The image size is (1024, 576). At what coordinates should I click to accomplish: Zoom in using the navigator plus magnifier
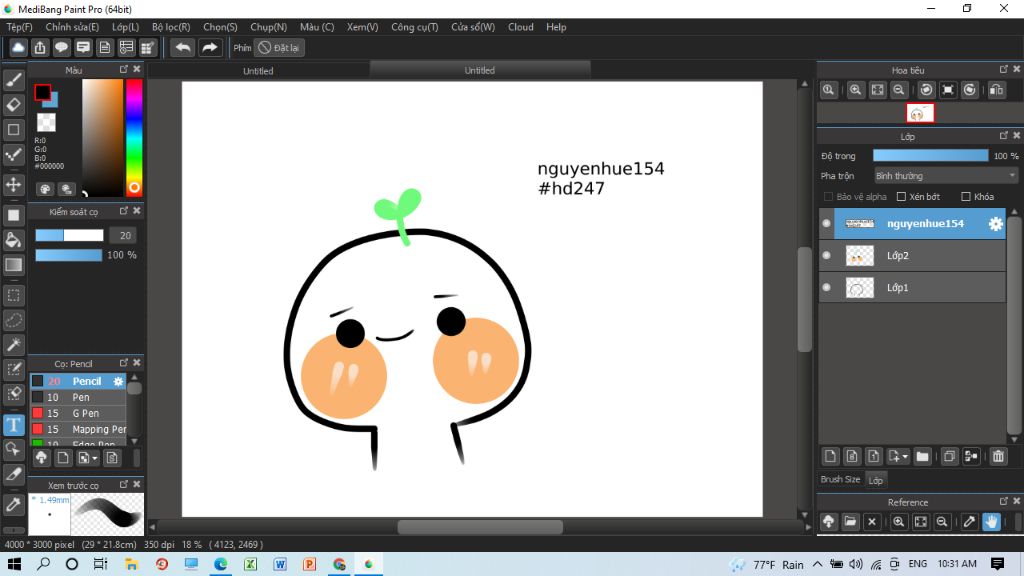coord(856,90)
